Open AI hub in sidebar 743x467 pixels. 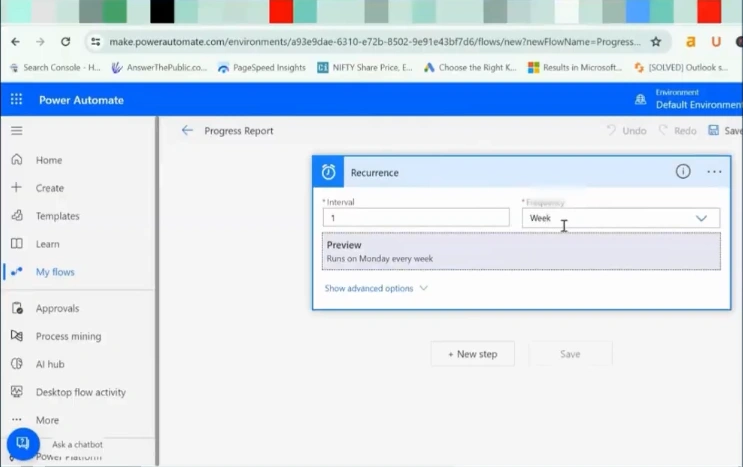click(50, 364)
